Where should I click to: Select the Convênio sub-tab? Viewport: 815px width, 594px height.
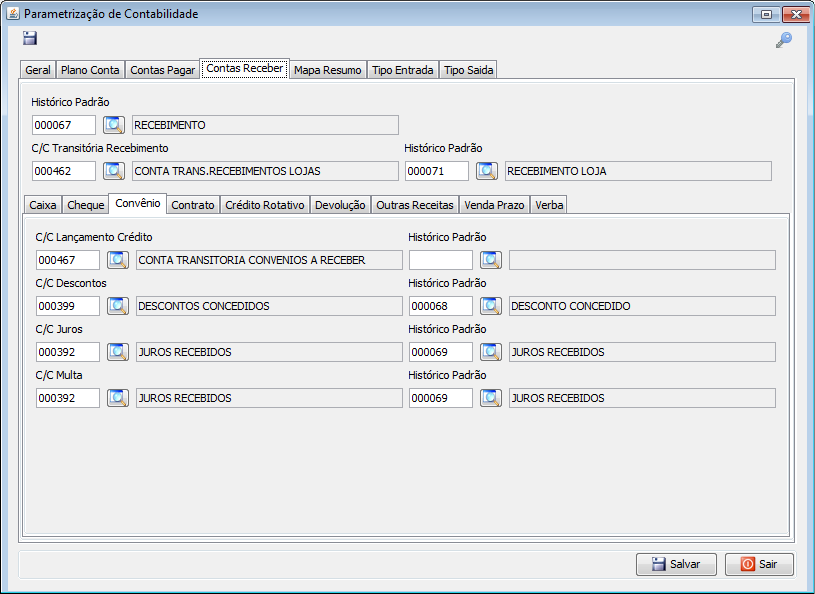138,203
